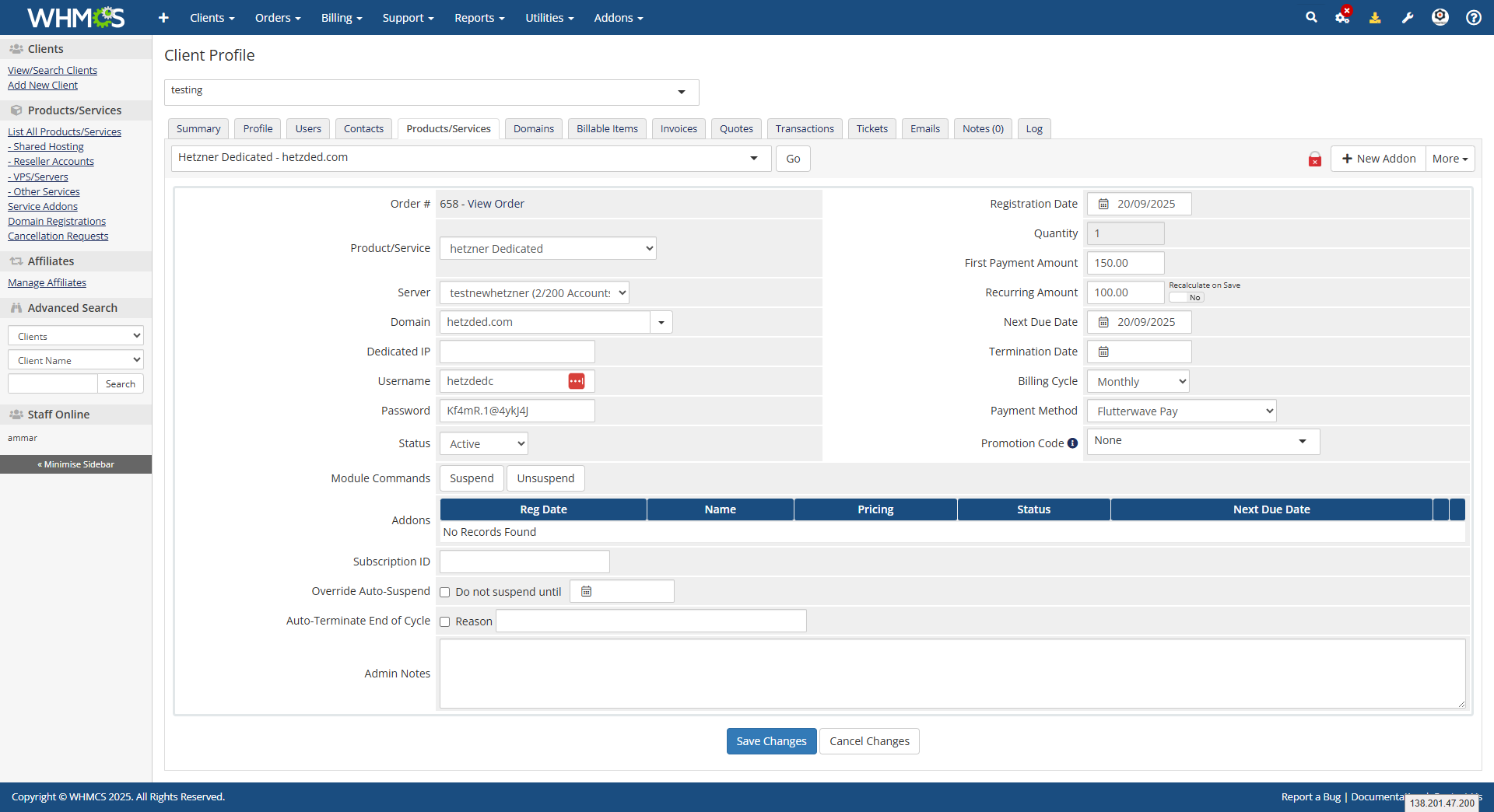
Task: Click the search magnifier icon in top bar
Action: coord(1311,17)
